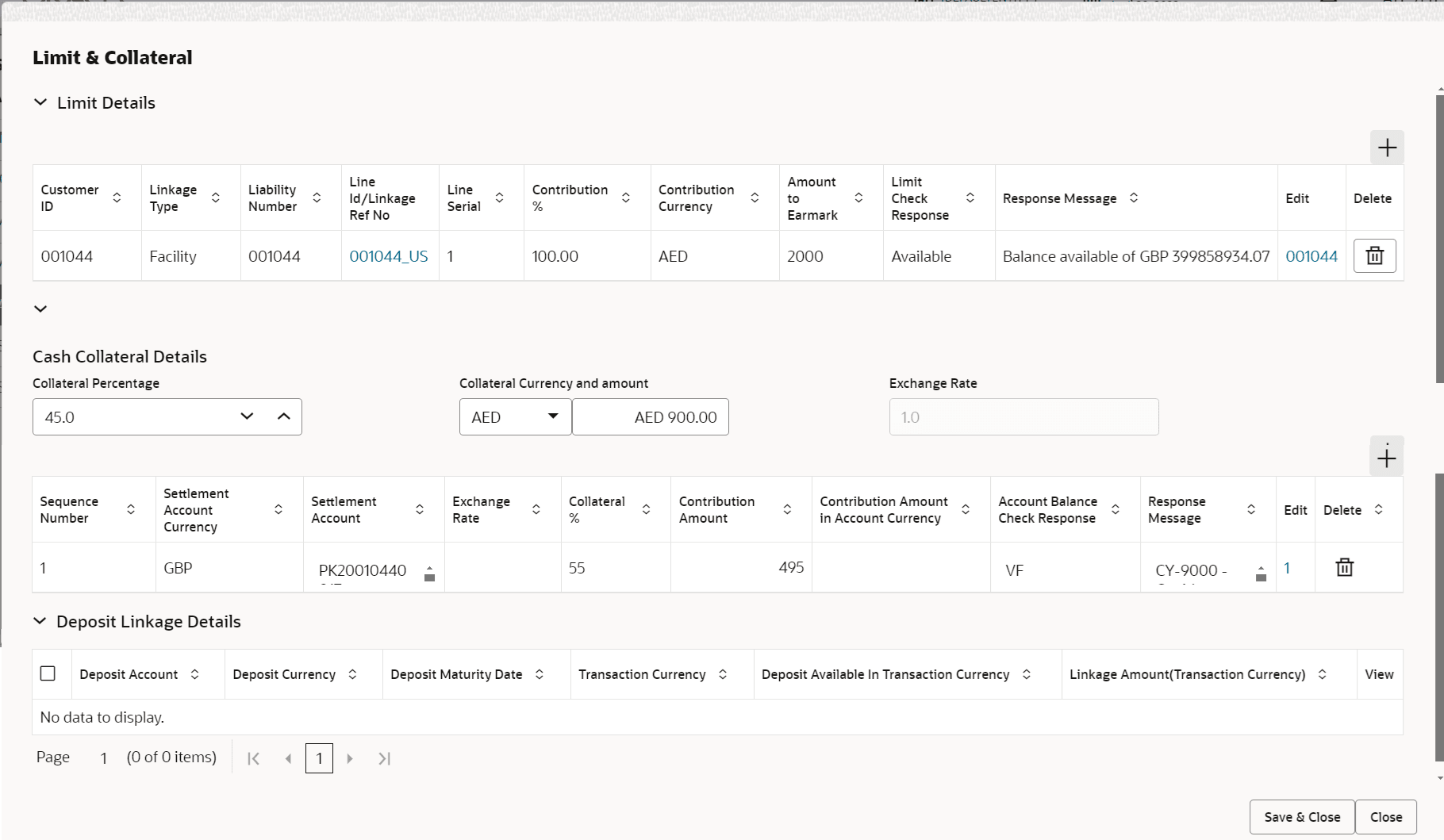
Task: Collapse the Limit Details section
Action: point(40,102)
